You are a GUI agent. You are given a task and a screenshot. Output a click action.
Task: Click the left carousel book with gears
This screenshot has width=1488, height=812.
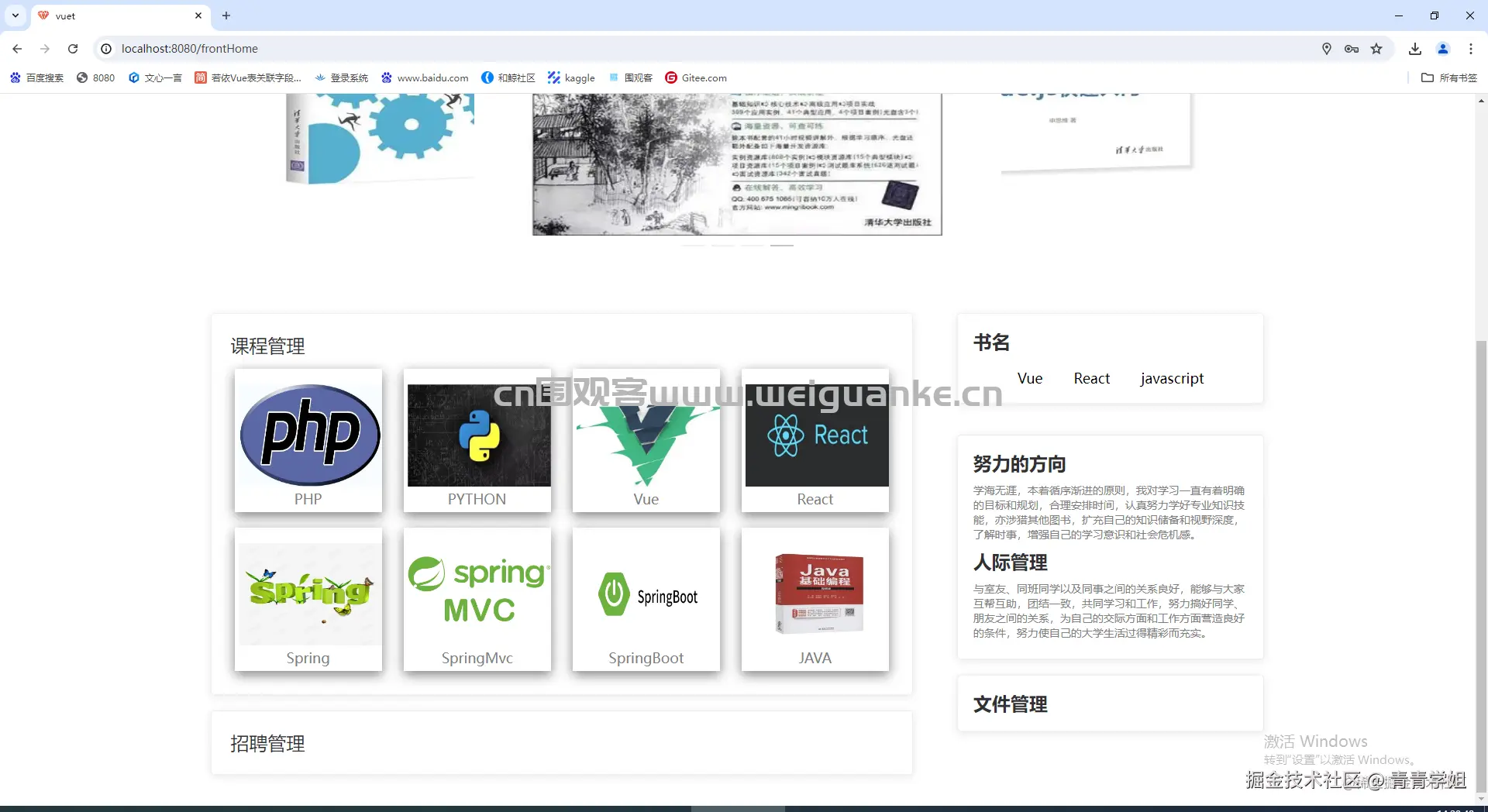click(380, 139)
